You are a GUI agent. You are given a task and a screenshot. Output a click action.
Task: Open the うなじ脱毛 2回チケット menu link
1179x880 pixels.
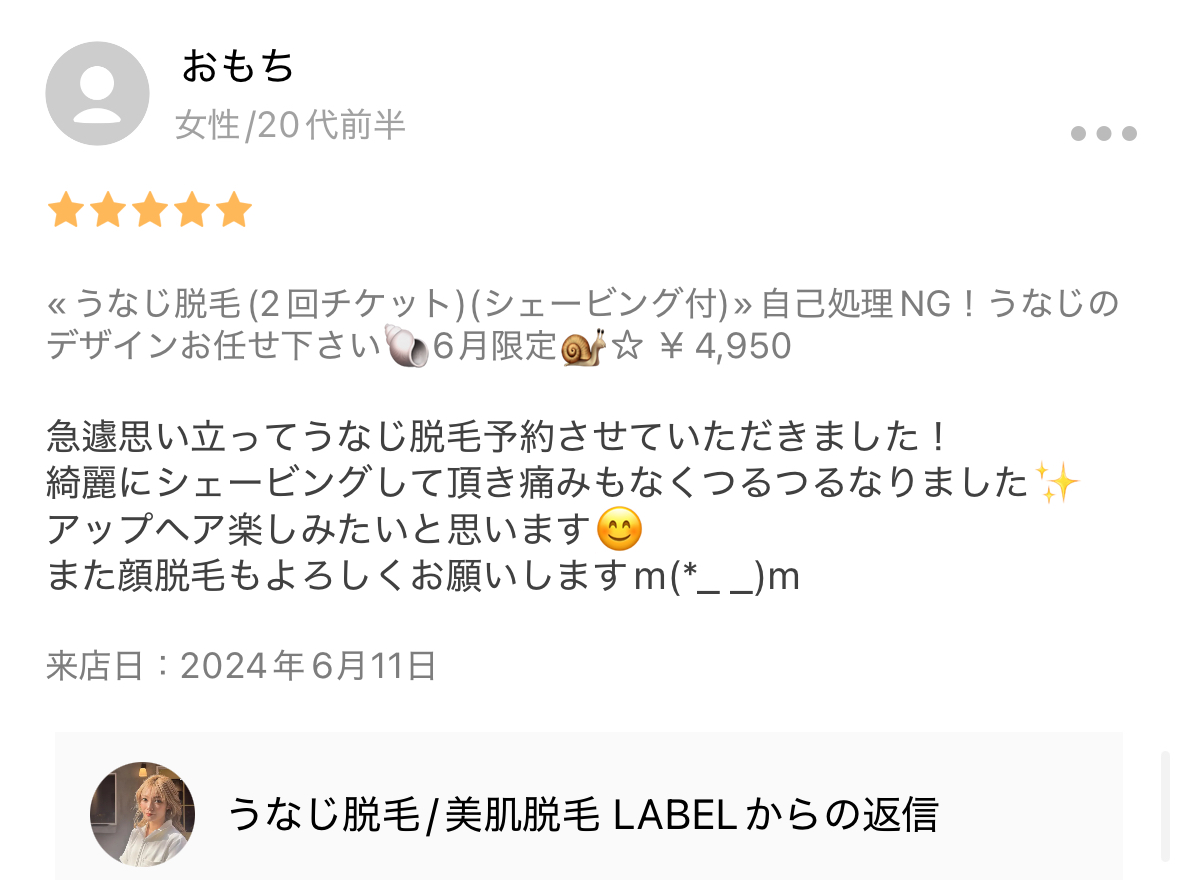pos(583,324)
